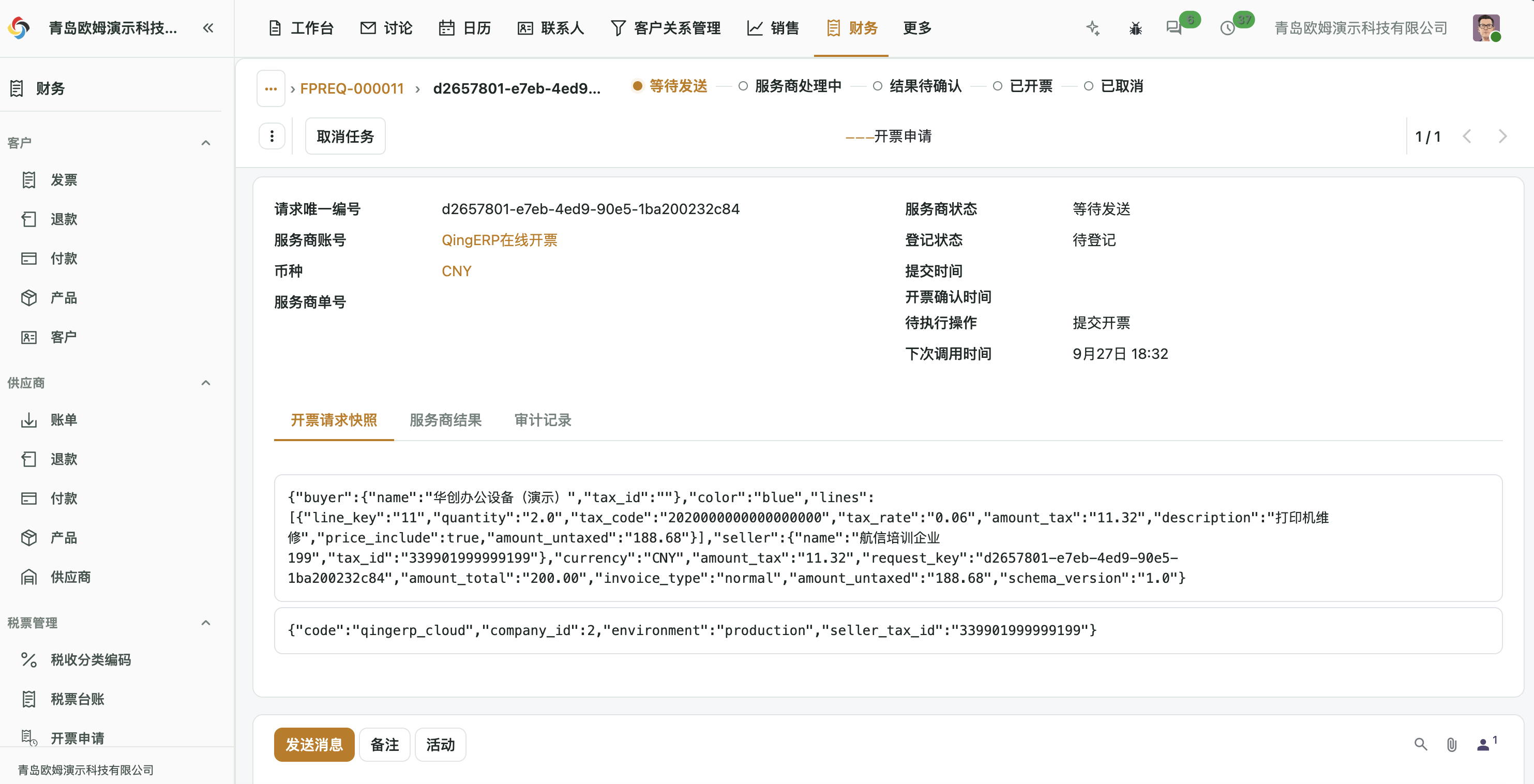This screenshot has height=784, width=1534.
Task: Click the paperclip attachments icon
Action: click(1452, 744)
